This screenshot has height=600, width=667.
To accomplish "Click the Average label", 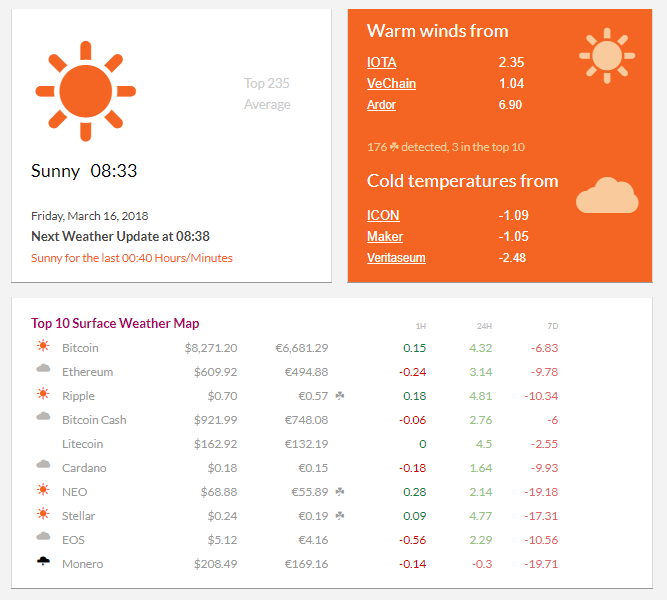I will click(267, 104).
